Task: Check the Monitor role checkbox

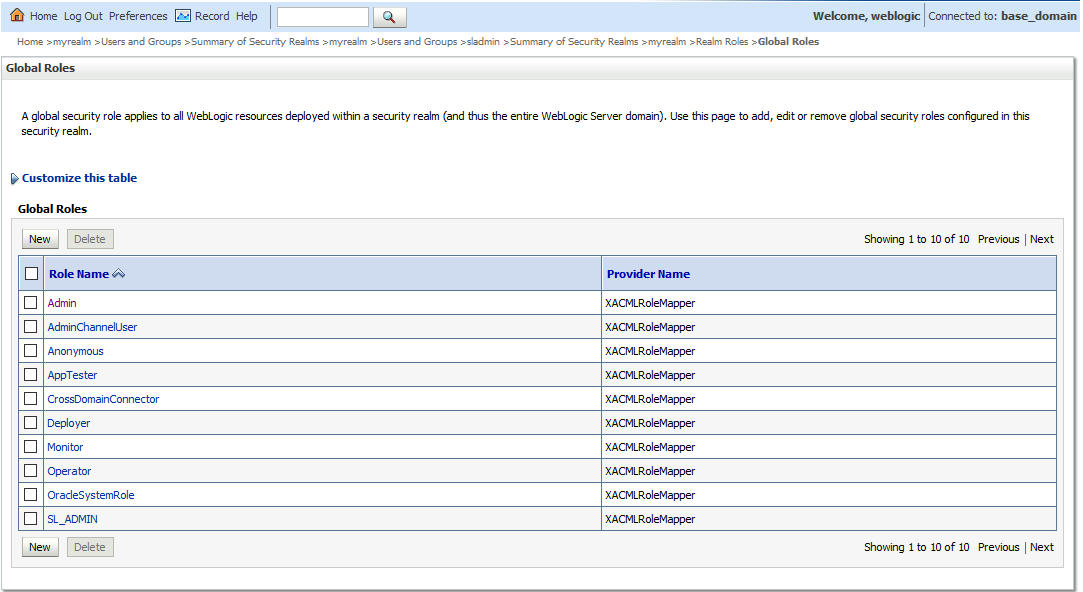Action: (30, 447)
